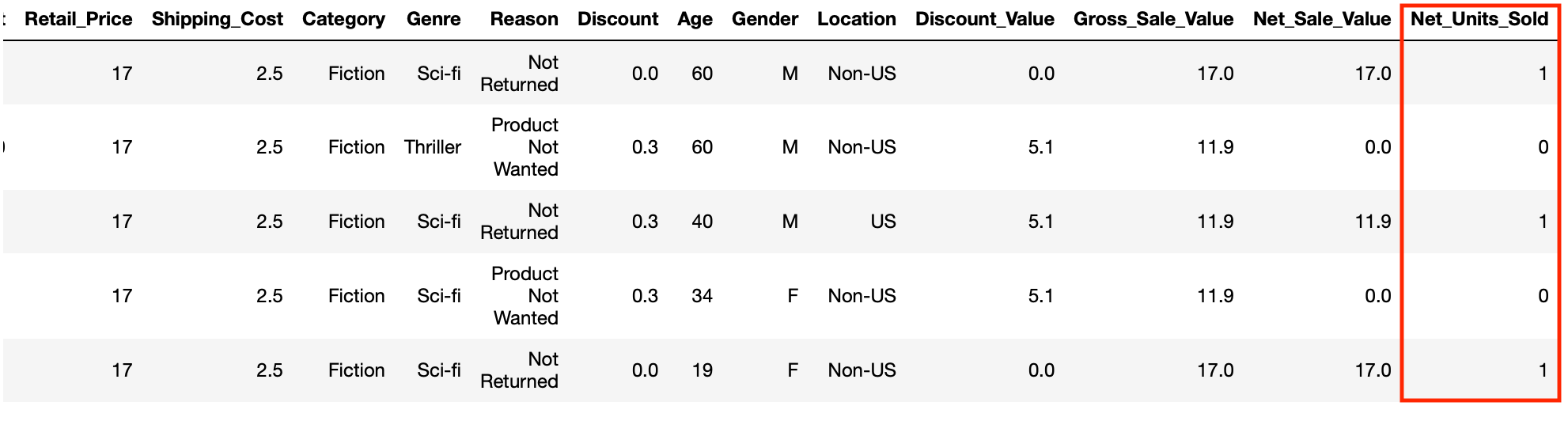Click the Age column header
The image size is (1568, 421).
(695, 19)
